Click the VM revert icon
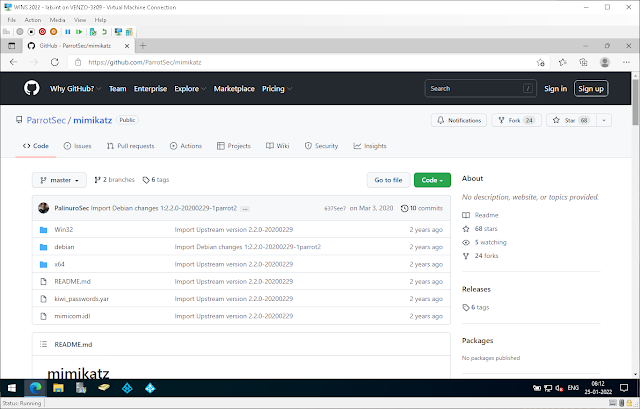The image size is (640, 409). coord(104,32)
